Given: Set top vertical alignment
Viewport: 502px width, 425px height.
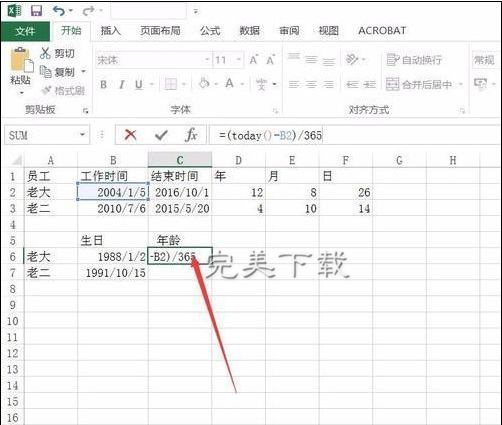Looking at the screenshot, I should pyautogui.click(x=294, y=56).
